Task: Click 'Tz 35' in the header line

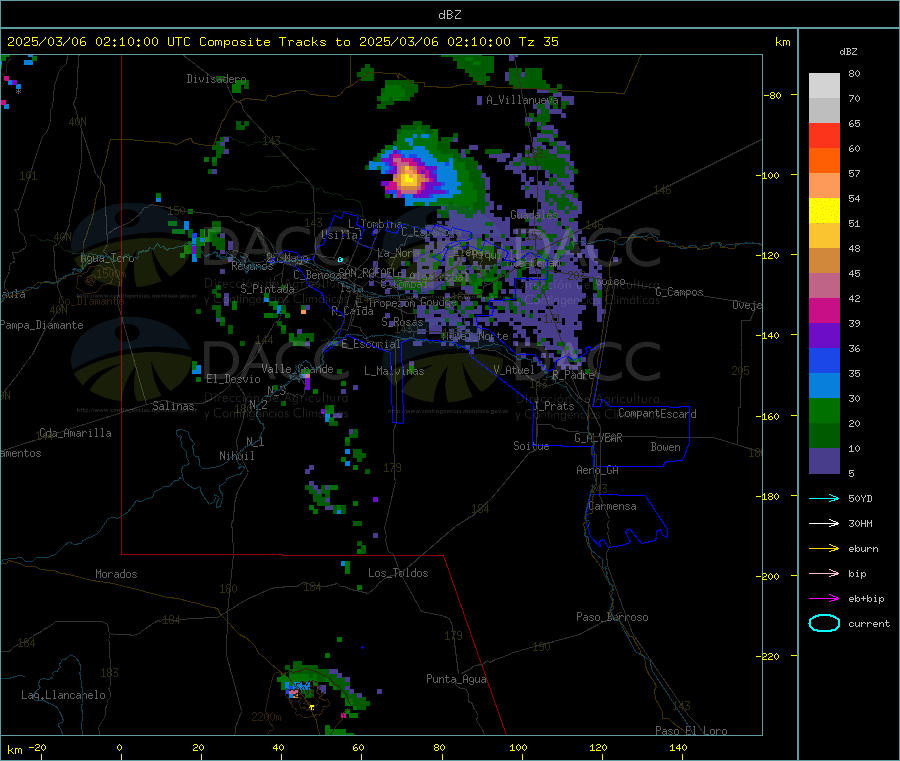Action: pos(538,42)
